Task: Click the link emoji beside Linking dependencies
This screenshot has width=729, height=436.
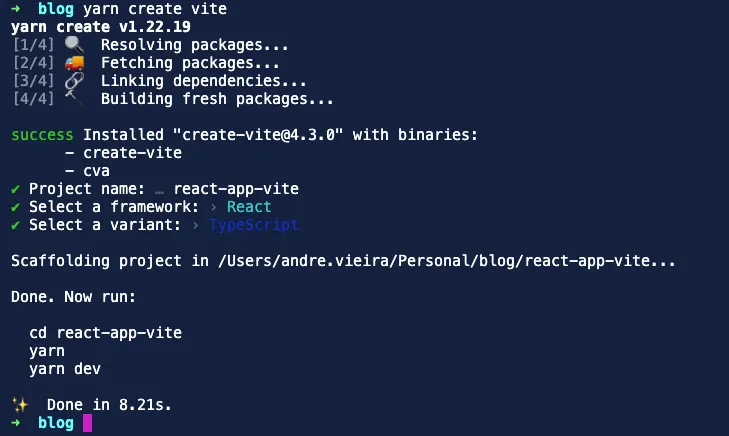Action: coord(74,81)
